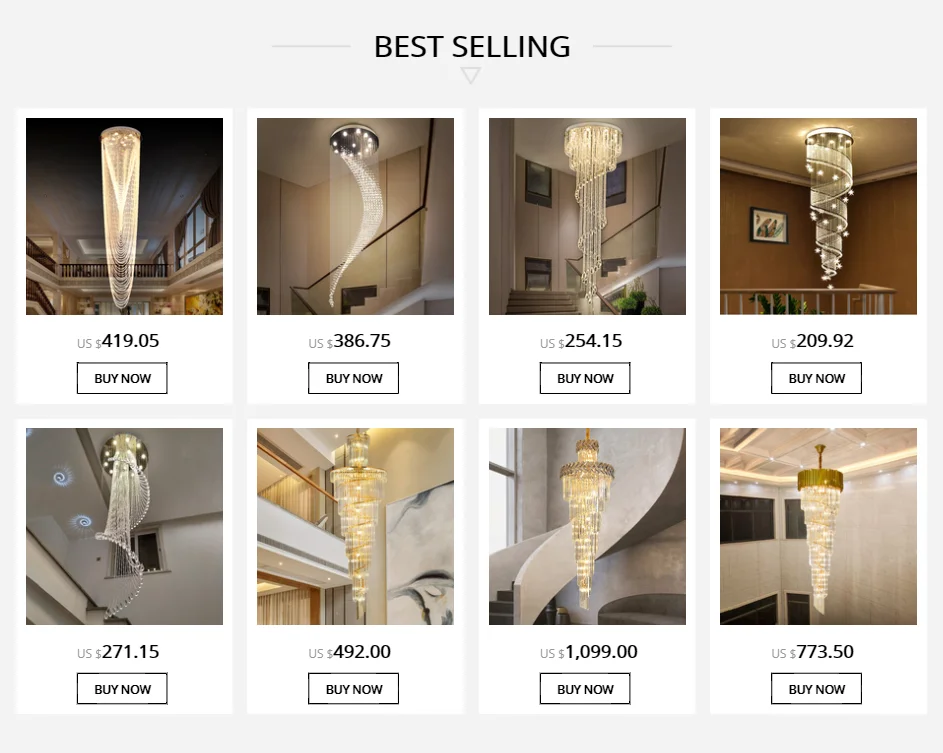Open the $254.15 spiral chandelier product image

(588, 217)
